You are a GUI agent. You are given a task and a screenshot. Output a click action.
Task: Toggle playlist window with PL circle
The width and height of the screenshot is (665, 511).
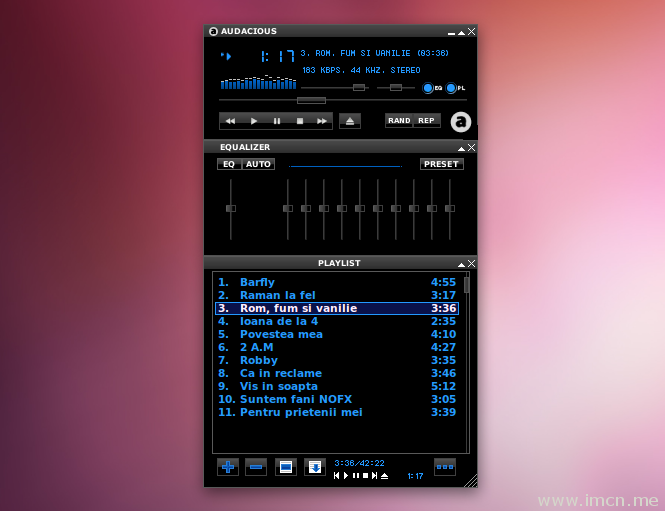point(451,88)
